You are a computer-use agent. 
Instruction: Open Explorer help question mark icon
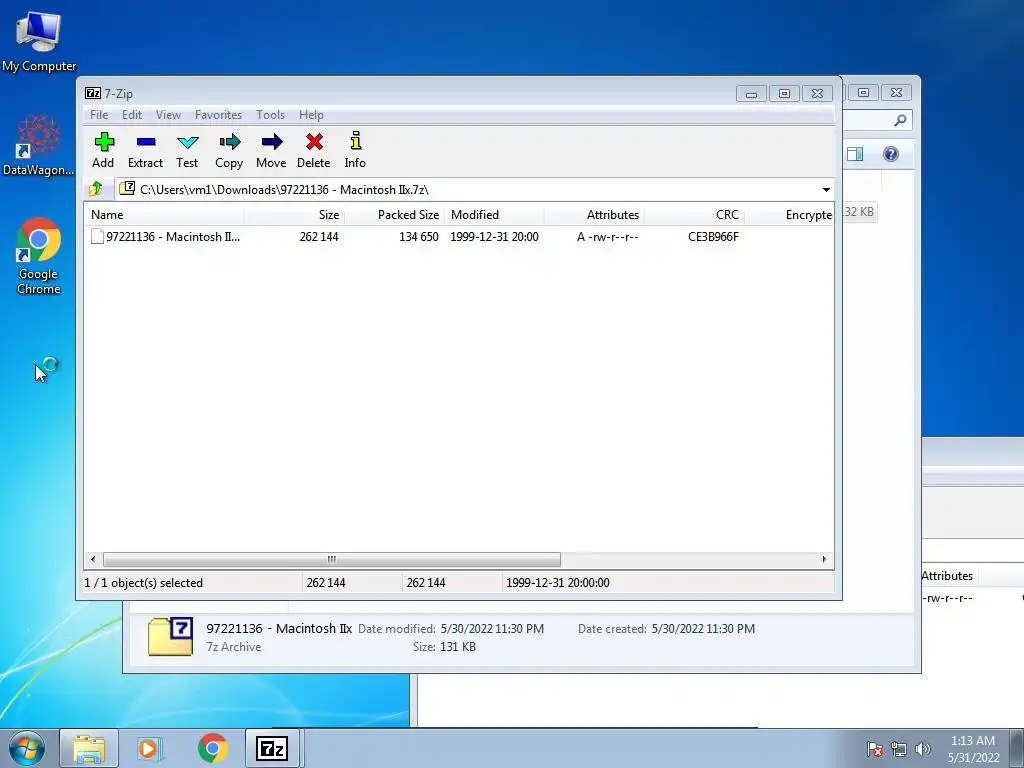coord(891,154)
